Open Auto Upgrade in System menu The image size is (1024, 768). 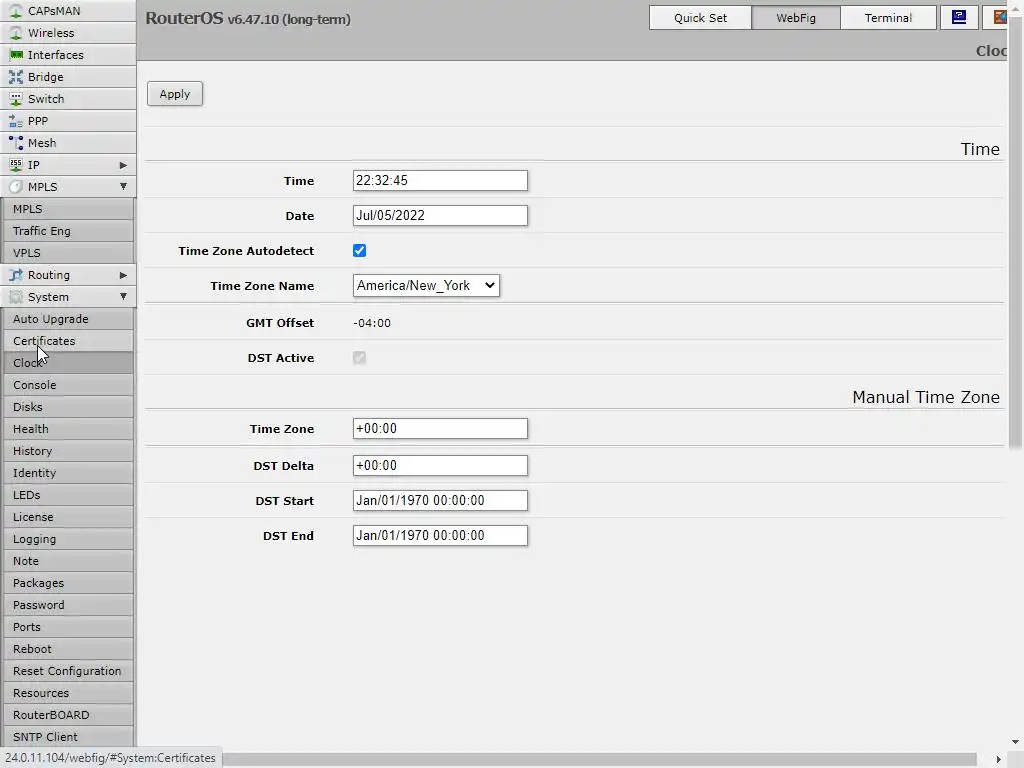69,319
